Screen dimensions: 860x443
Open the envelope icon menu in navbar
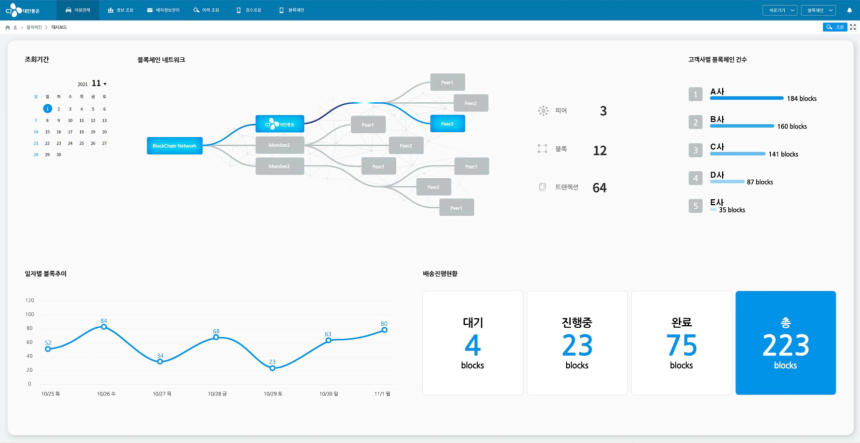tap(160, 10)
